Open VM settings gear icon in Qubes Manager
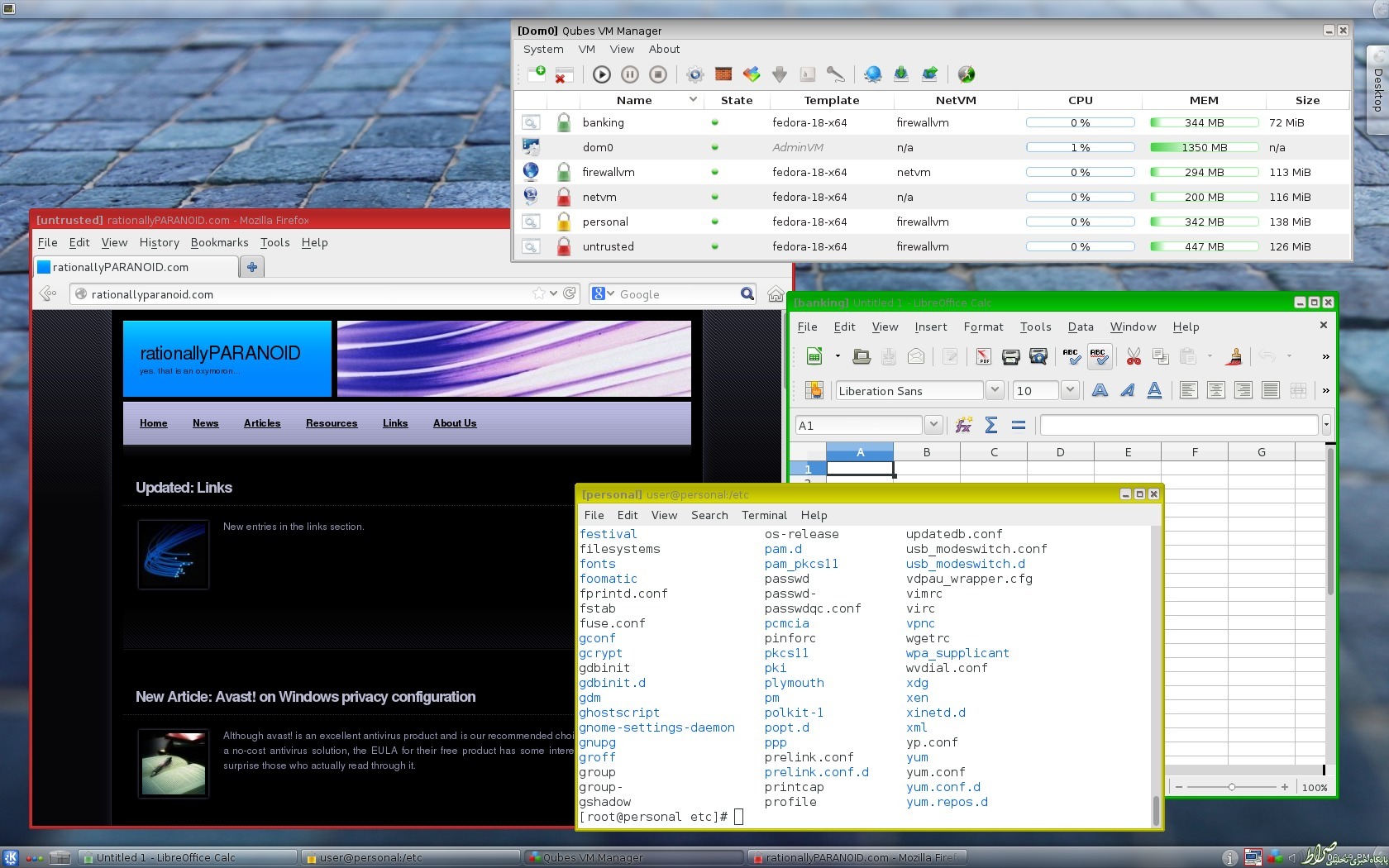Screen dimensions: 1389x868 click(695, 74)
